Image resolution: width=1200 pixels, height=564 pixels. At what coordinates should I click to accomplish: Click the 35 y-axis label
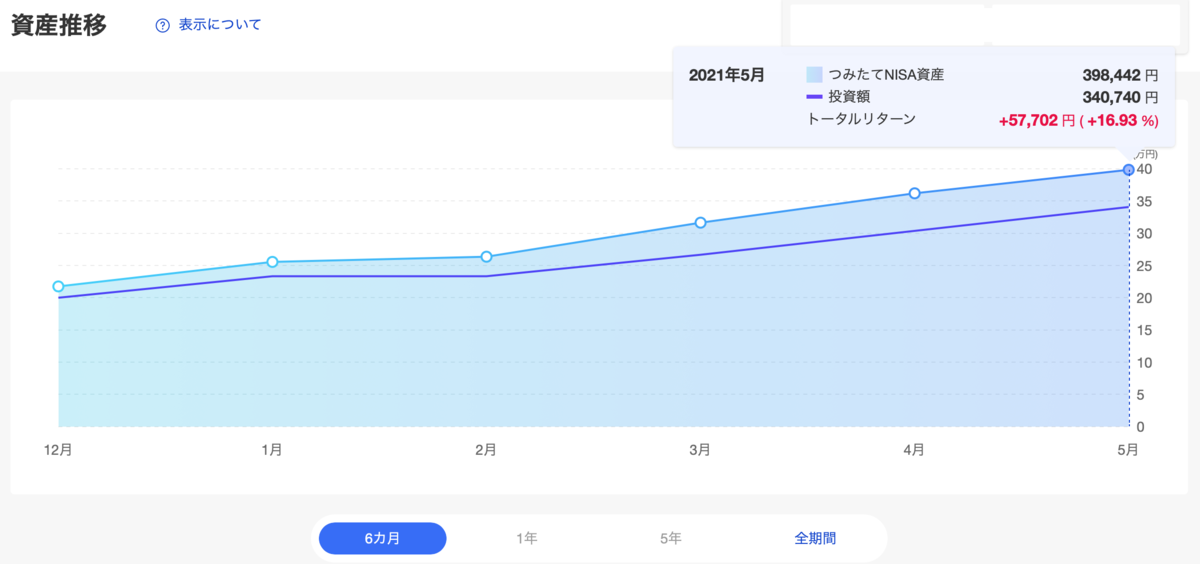[x=1144, y=201]
